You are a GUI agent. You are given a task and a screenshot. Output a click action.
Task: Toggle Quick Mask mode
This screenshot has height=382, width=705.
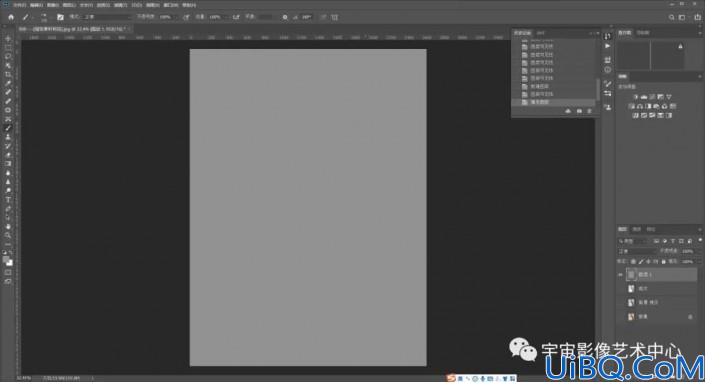click(x=8, y=272)
